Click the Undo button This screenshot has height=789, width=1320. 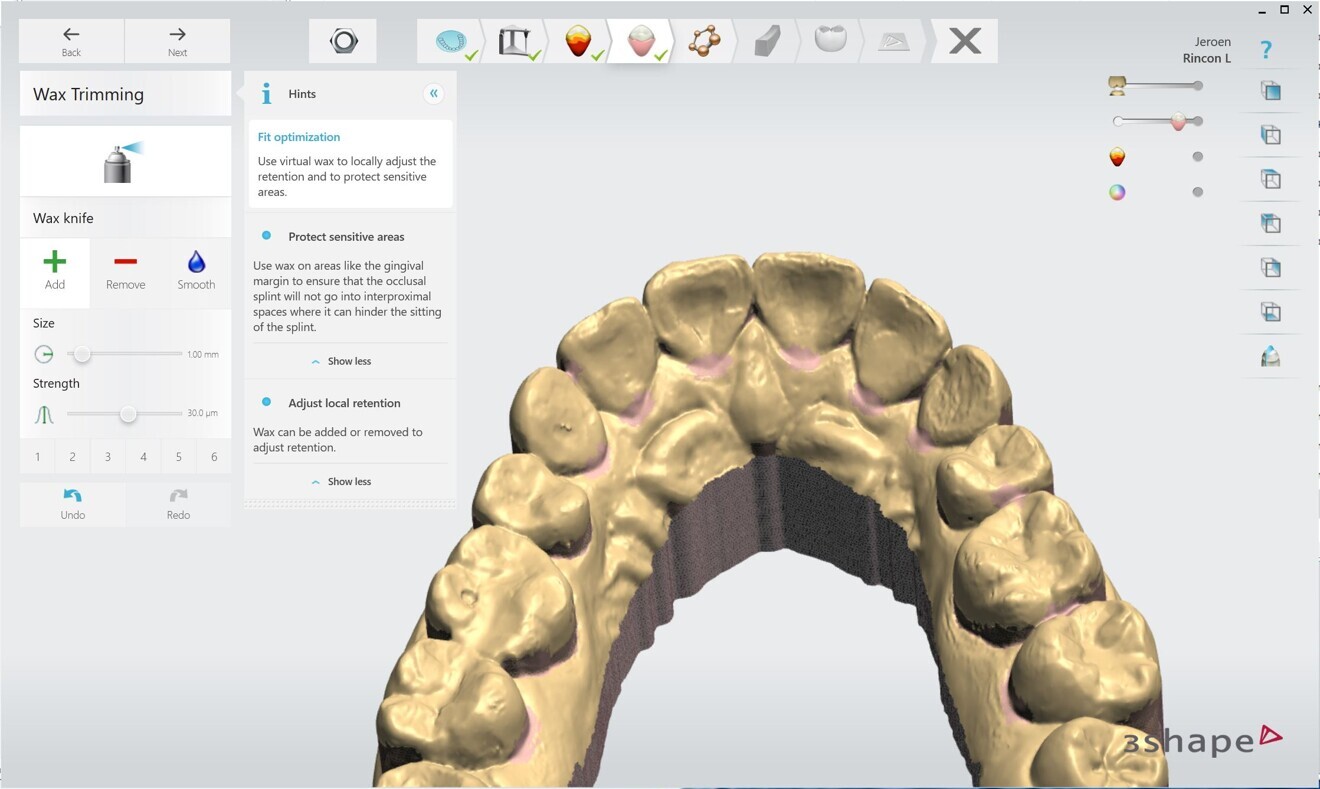coord(72,504)
